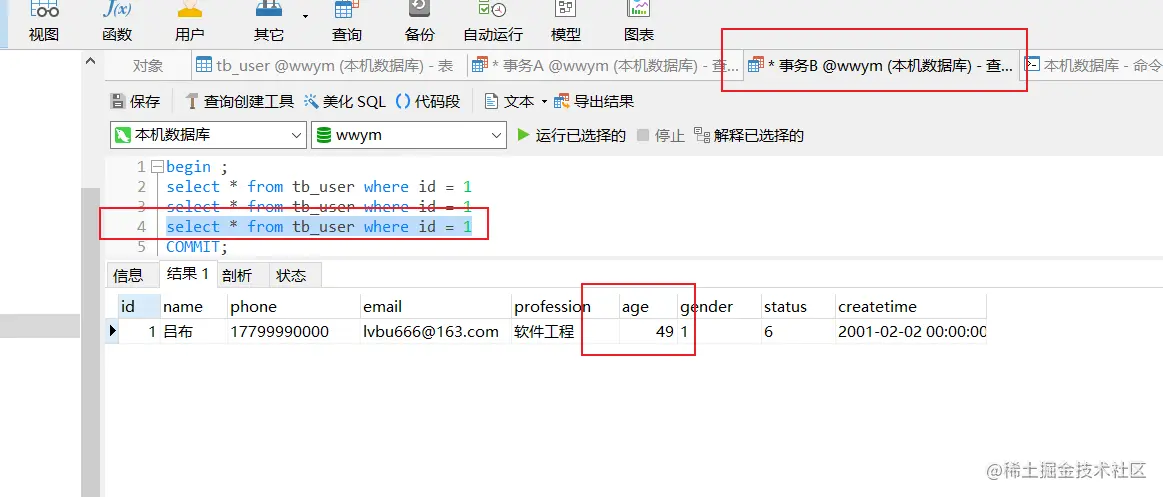Image resolution: width=1163 pixels, height=497 pixels.
Task: Switch to the 本机数据库 命令 tab
Action: point(1091,65)
